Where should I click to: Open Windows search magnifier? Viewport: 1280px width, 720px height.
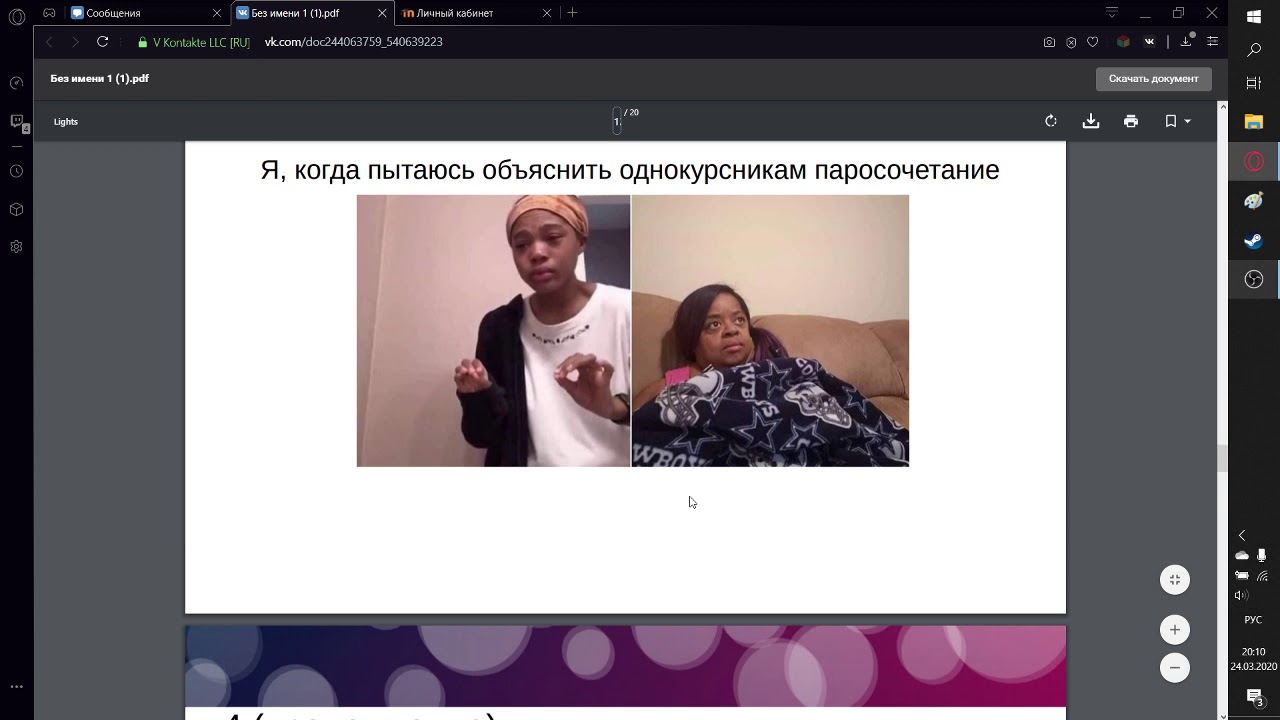pyautogui.click(x=1254, y=50)
